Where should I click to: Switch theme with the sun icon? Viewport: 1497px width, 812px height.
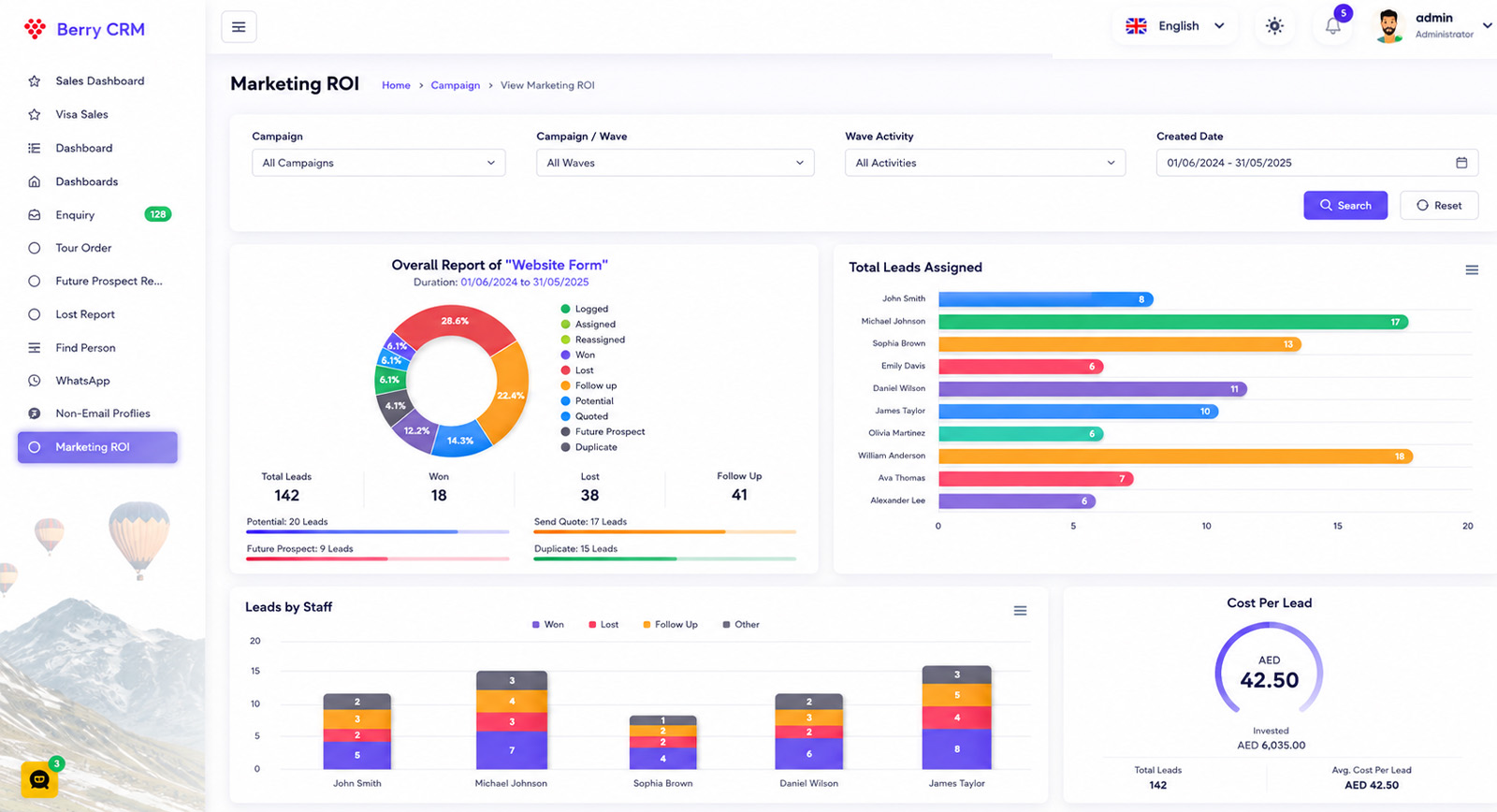[x=1274, y=26]
